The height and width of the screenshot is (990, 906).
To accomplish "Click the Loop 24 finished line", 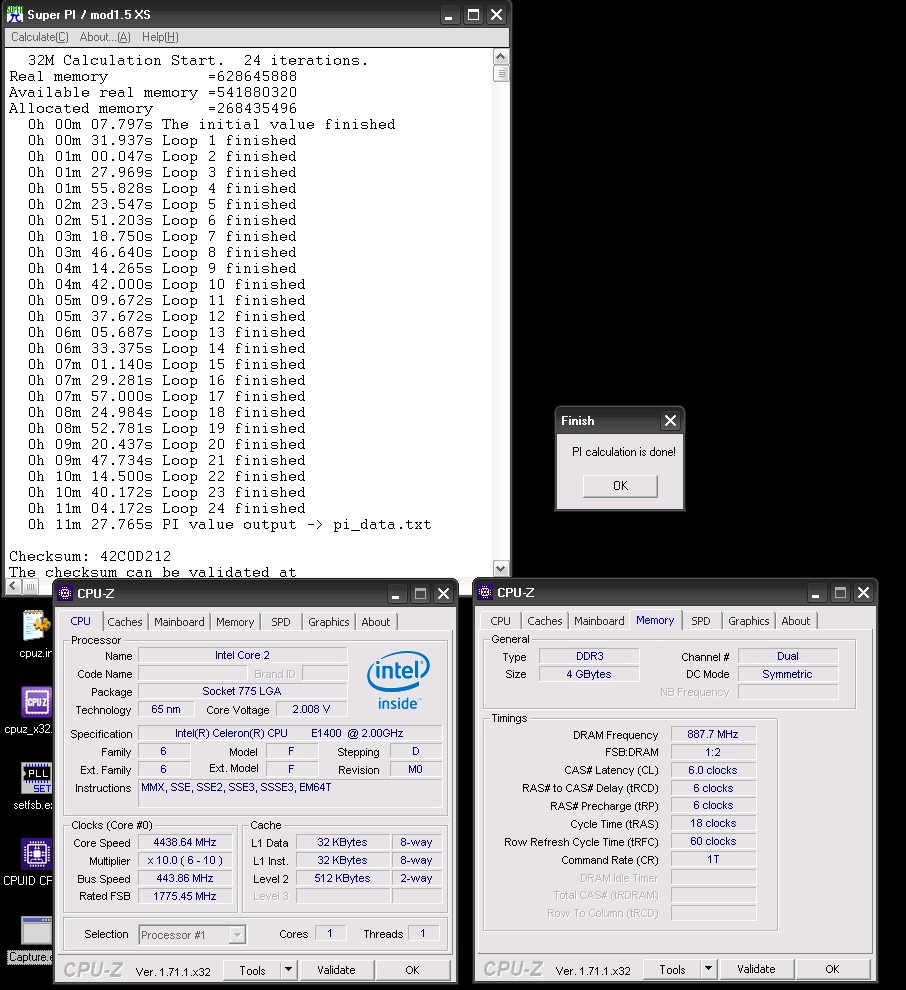I will point(167,508).
